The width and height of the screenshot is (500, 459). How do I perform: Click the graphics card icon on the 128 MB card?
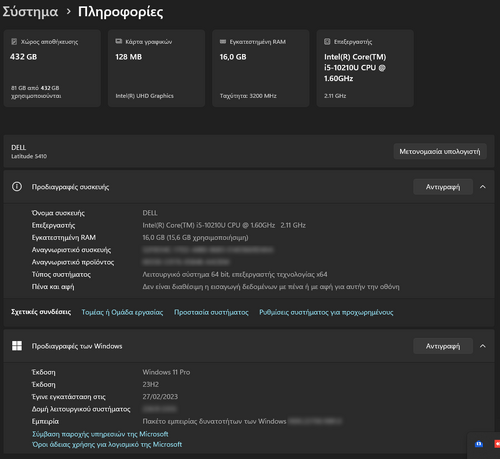119,41
